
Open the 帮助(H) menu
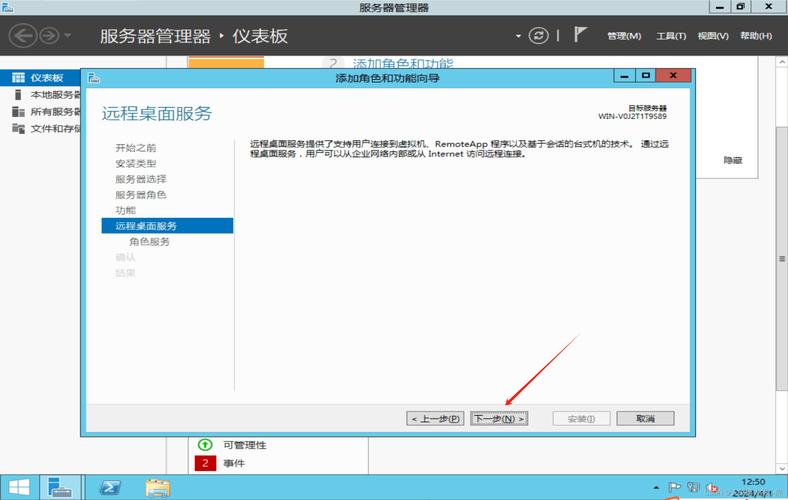pos(756,36)
